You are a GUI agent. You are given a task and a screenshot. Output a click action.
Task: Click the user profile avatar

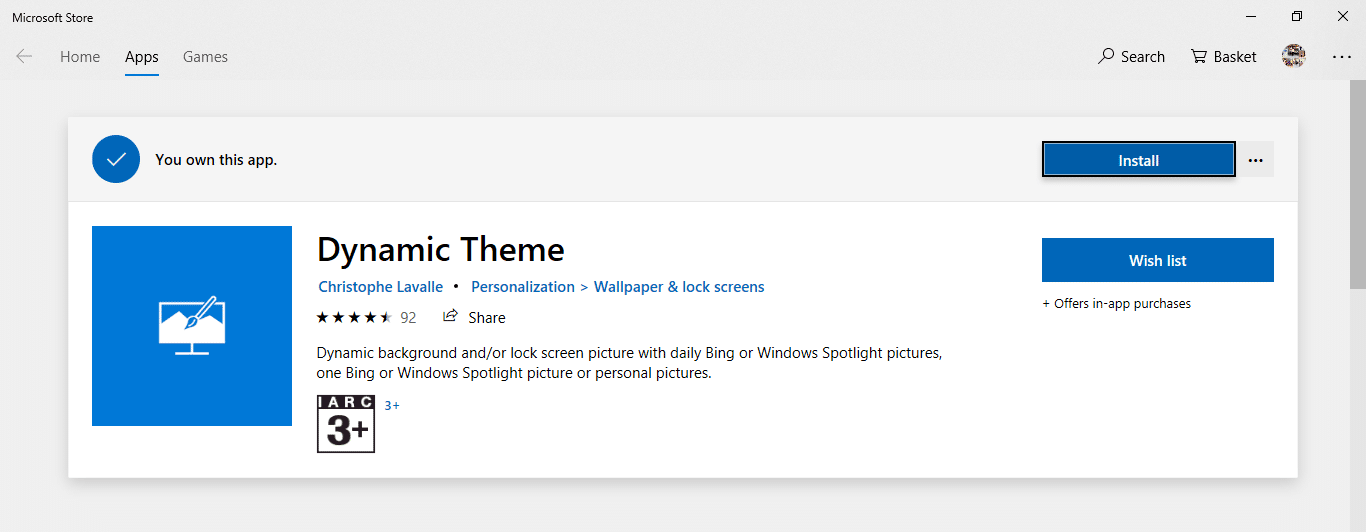[x=1294, y=57]
